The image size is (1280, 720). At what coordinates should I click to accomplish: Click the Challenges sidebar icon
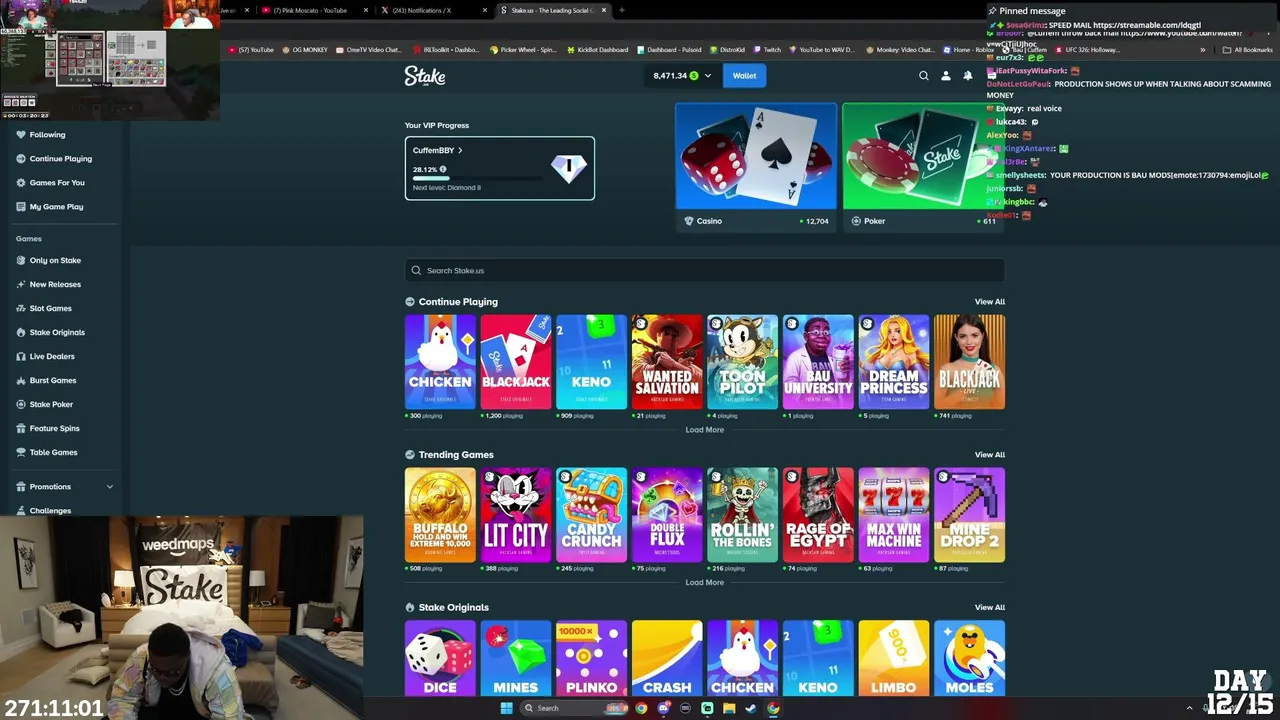pyautogui.click(x=21, y=510)
